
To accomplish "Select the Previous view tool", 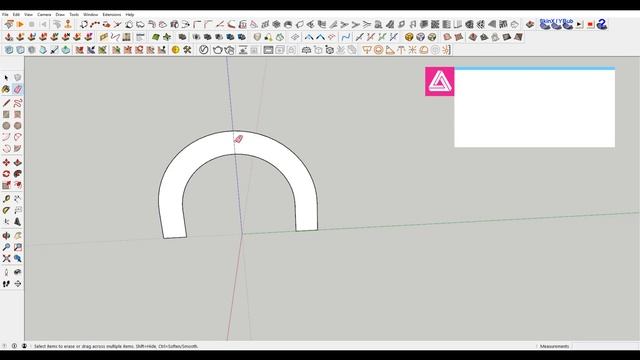I will (18, 258).
